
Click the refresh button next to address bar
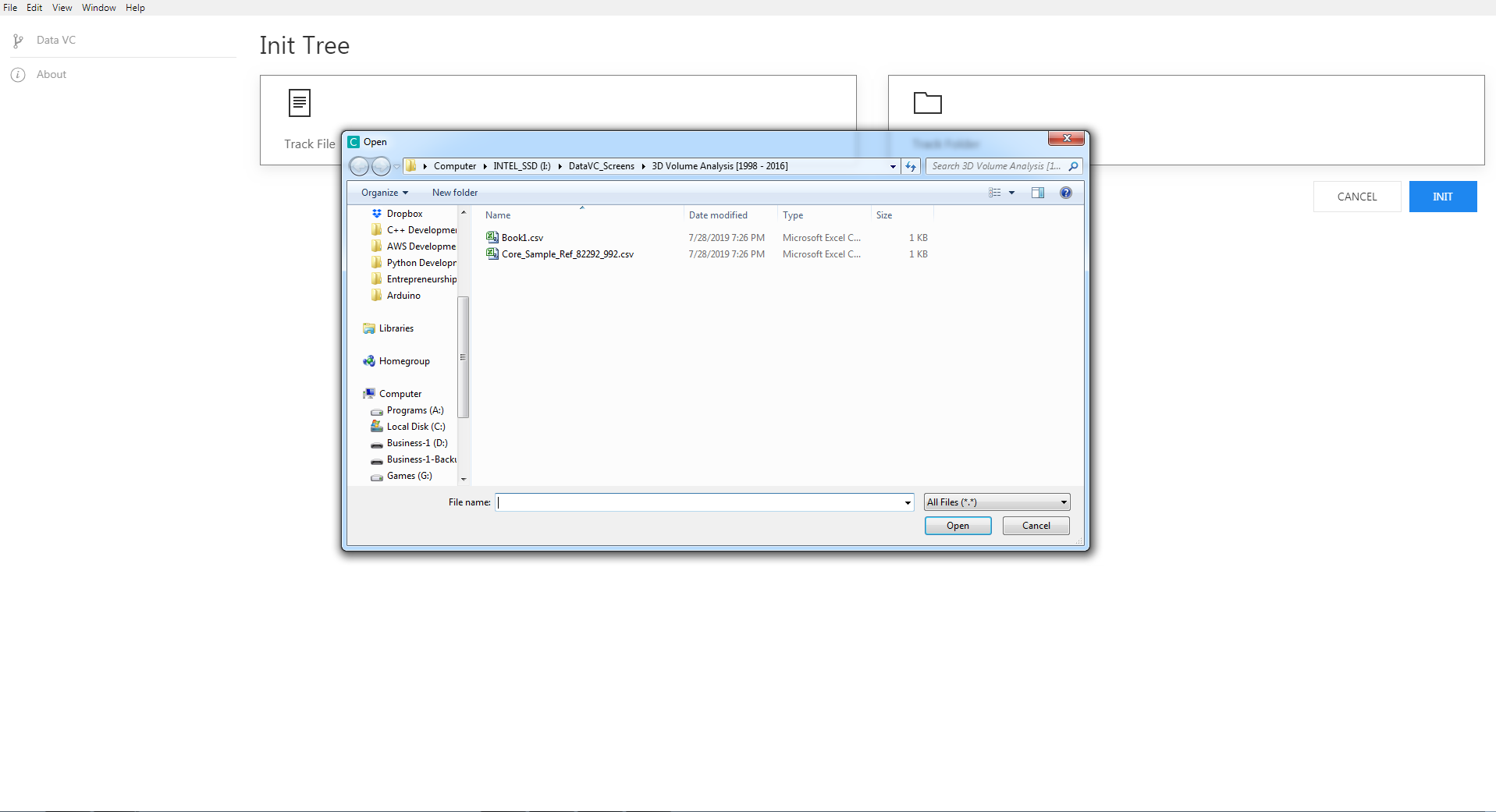911,166
